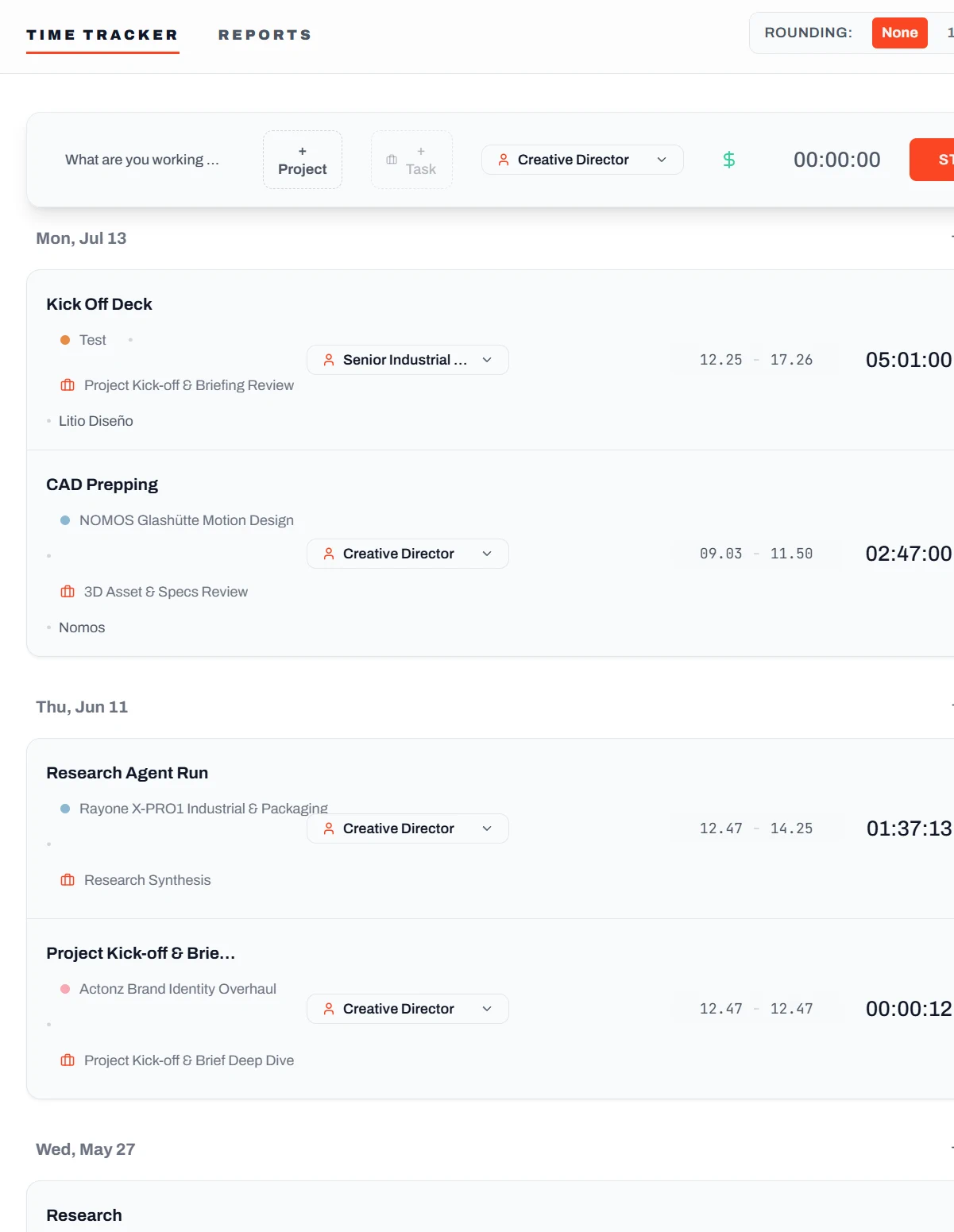Click the 02:47:00 duration of CAD Prepping

tap(909, 554)
